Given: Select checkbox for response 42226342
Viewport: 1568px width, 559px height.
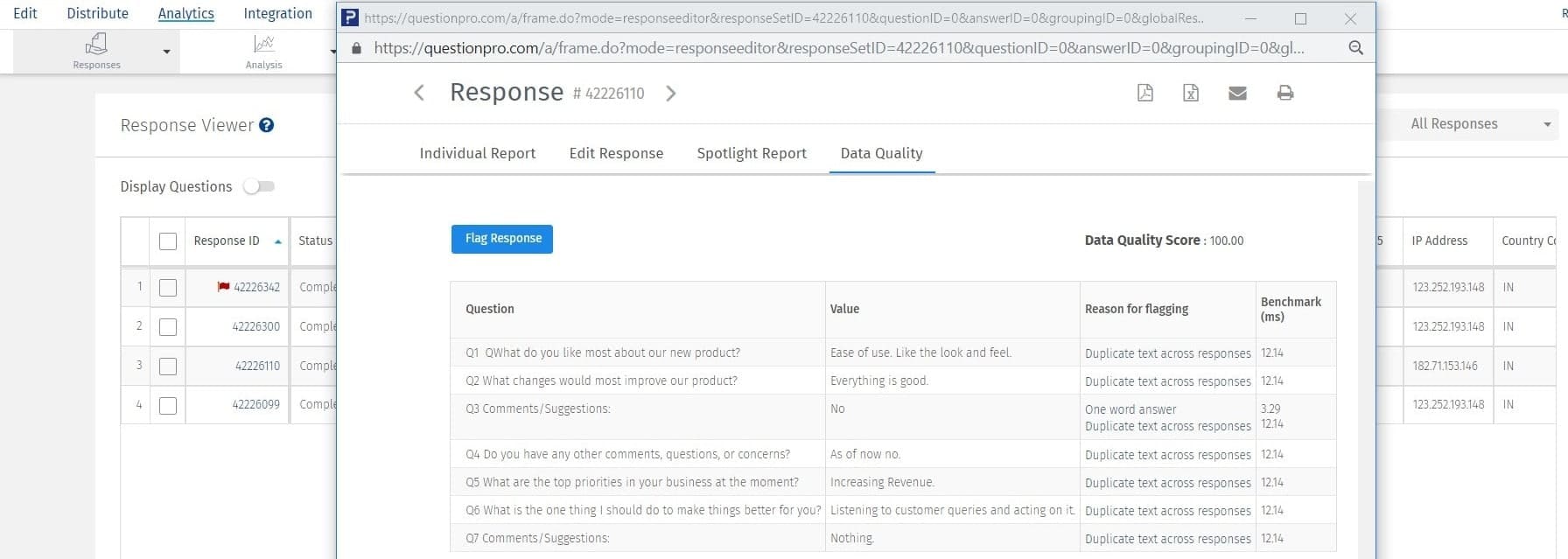Looking at the screenshot, I should (168, 288).
